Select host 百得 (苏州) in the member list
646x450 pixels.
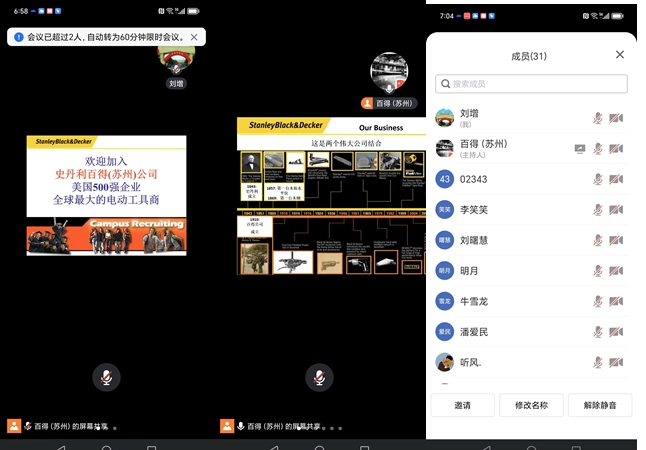tap(531, 148)
